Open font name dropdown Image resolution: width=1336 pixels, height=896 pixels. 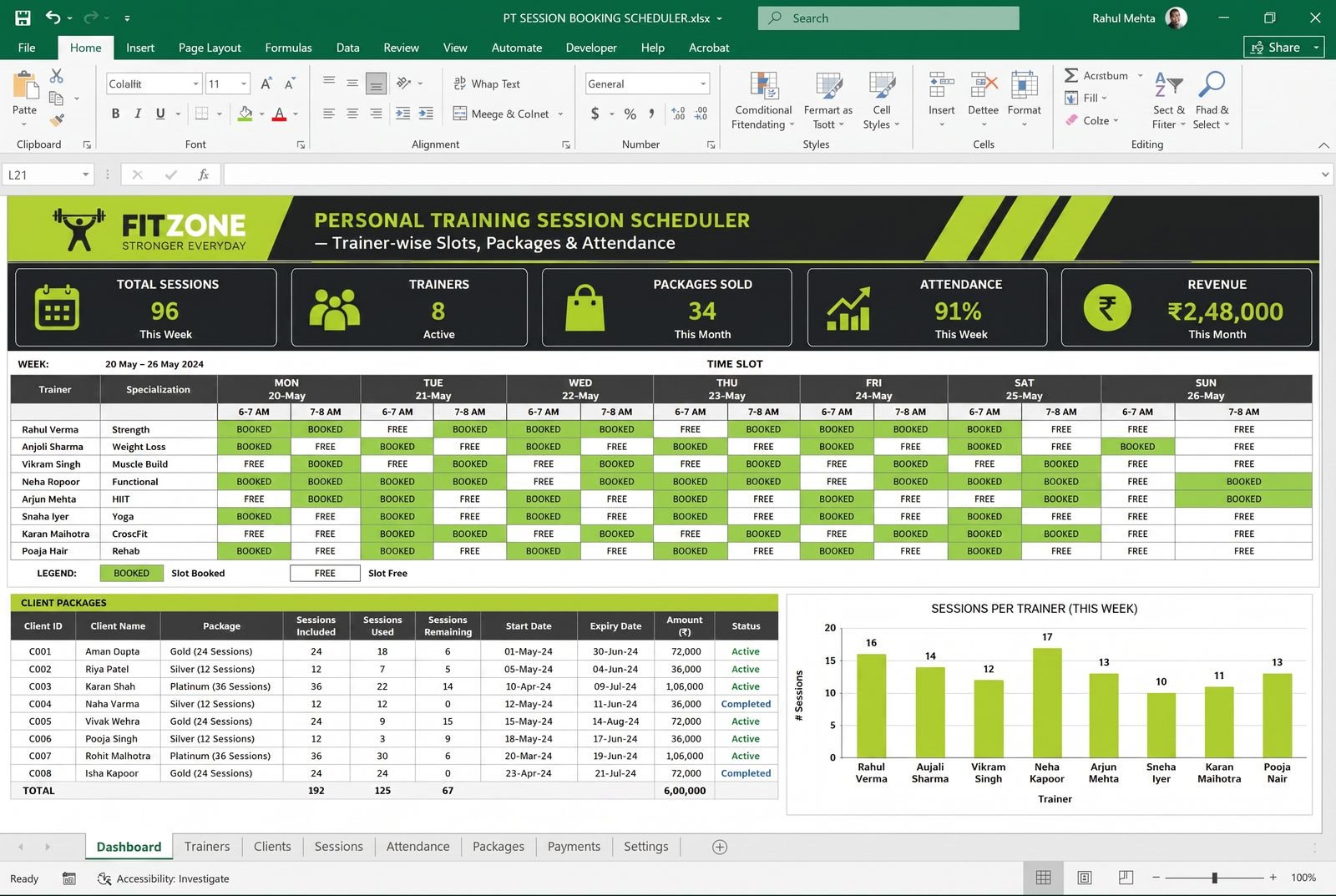tap(196, 84)
